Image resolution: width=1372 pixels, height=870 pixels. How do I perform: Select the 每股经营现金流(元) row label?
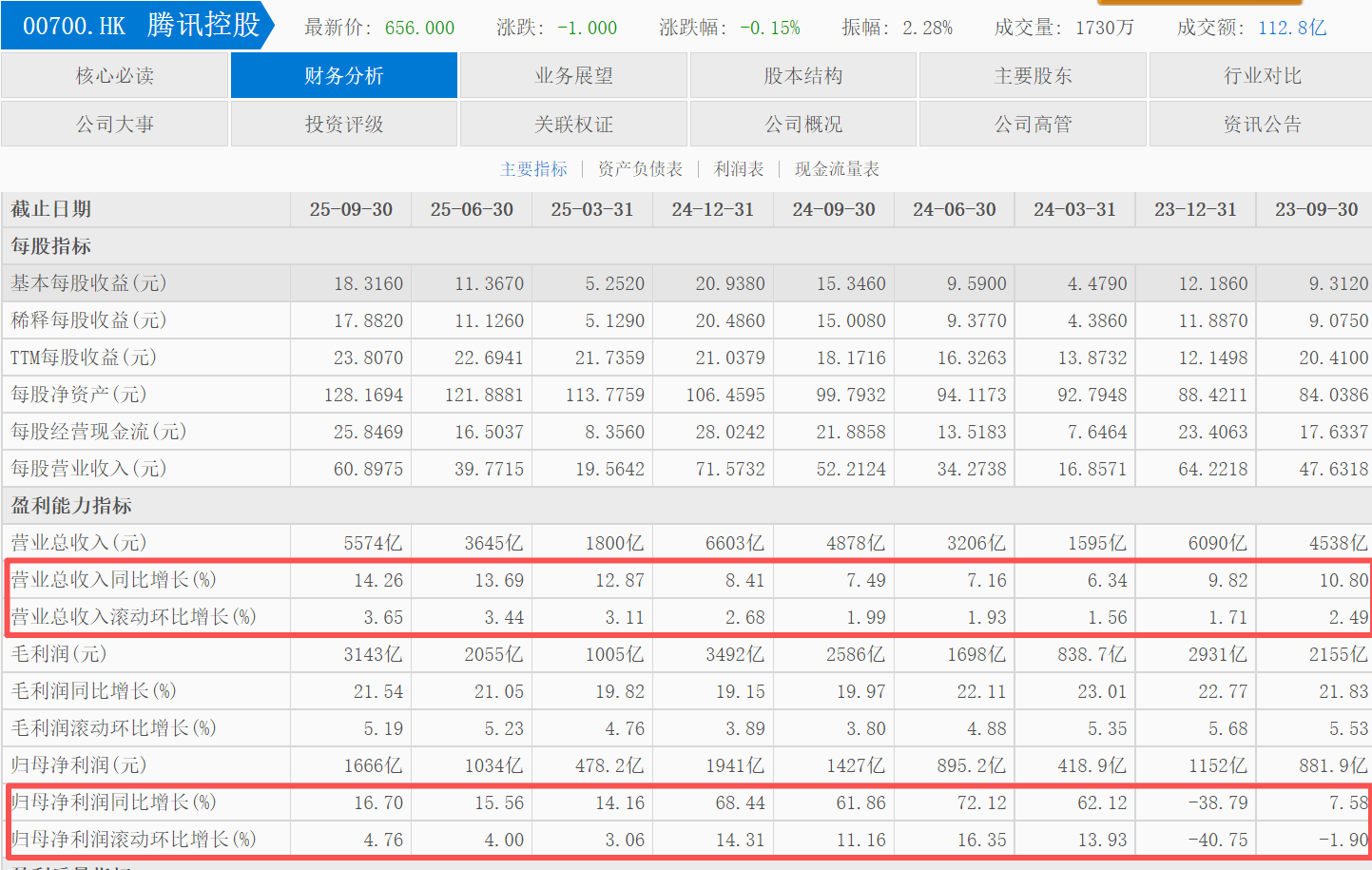(99, 432)
